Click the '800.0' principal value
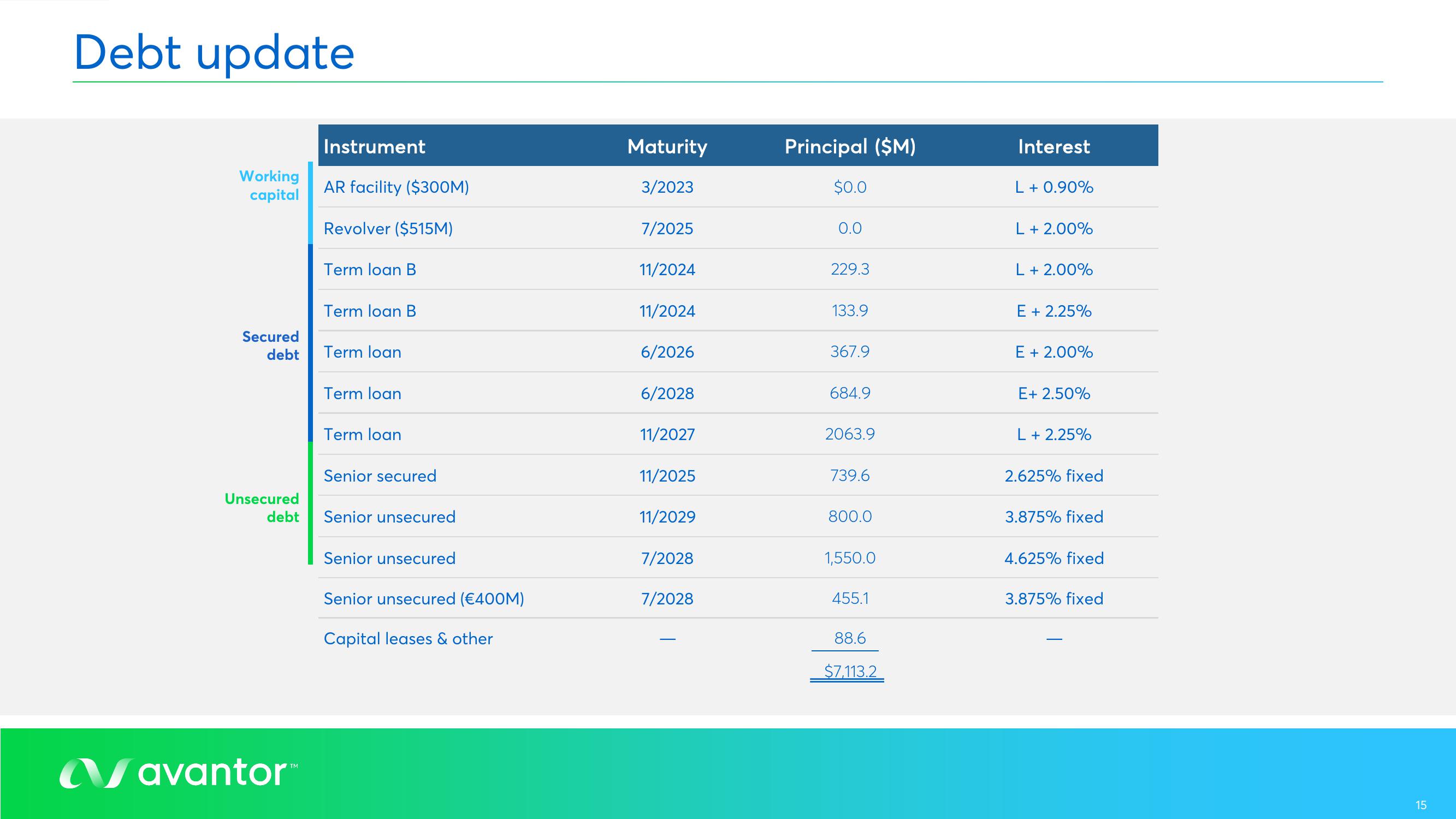This screenshot has width=1456, height=819. click(x=850, y=517)
